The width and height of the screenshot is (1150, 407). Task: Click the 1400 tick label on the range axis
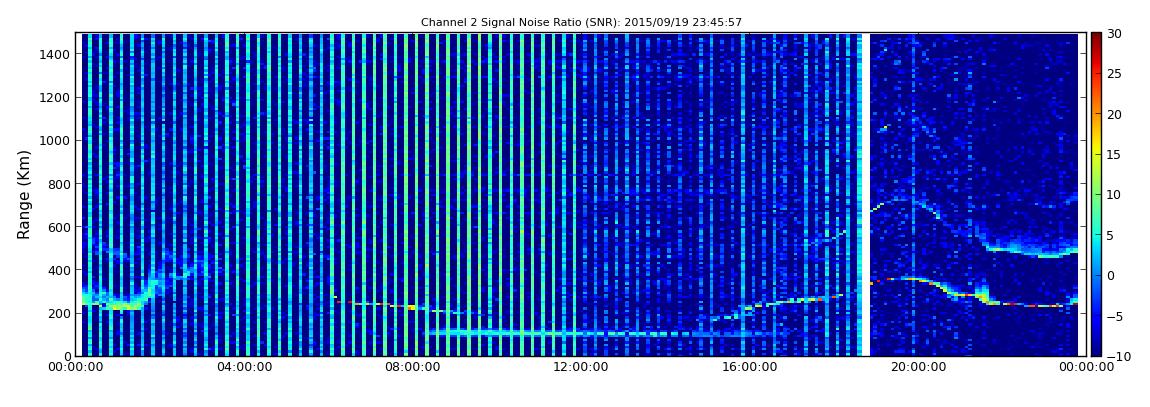55,54
